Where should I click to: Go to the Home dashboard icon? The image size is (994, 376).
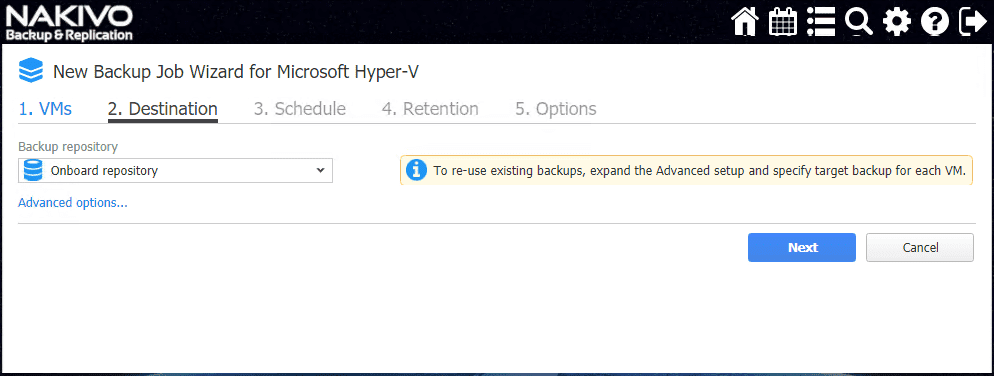point(745,22)
